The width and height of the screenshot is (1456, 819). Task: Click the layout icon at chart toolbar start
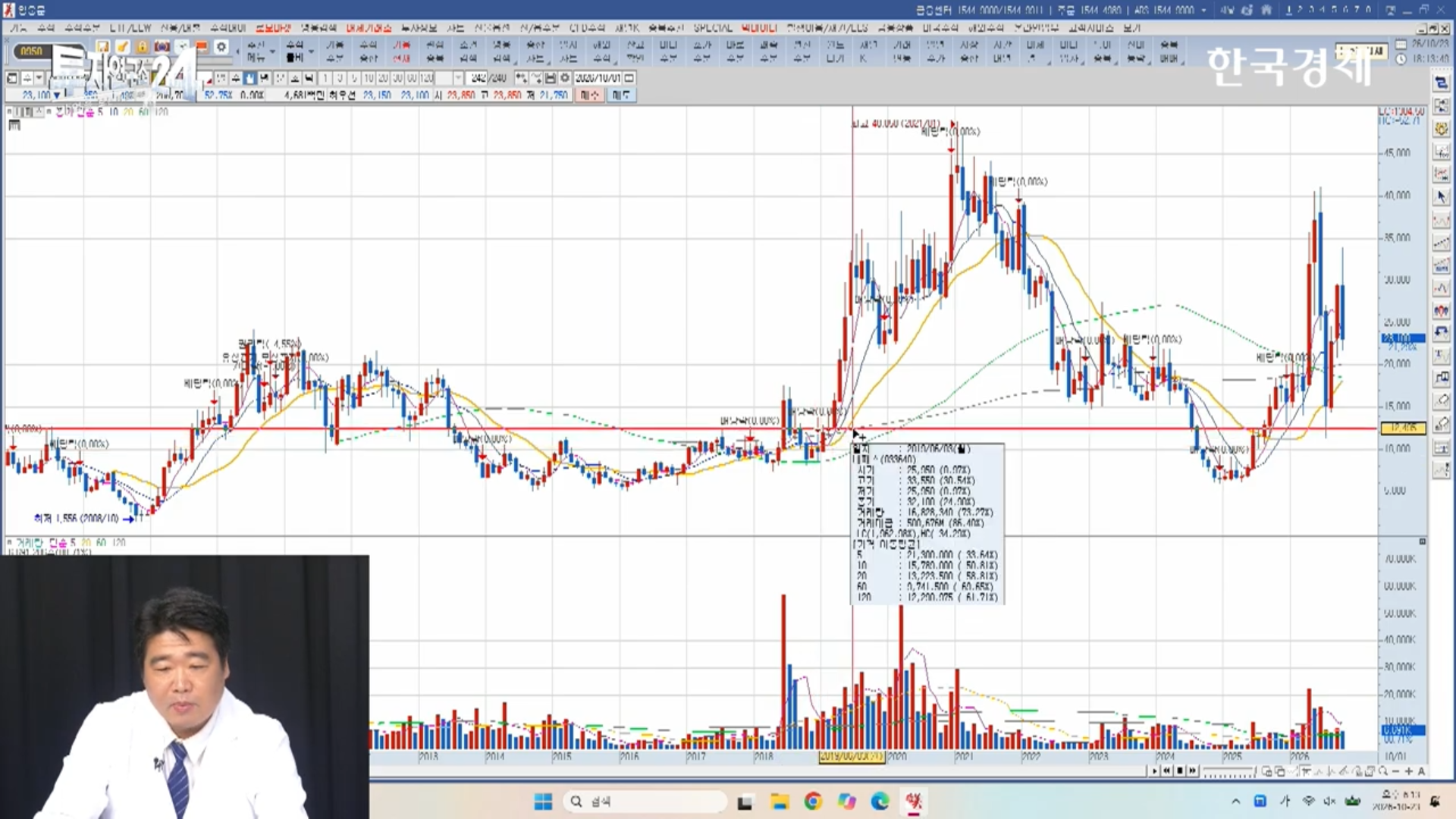12,77
